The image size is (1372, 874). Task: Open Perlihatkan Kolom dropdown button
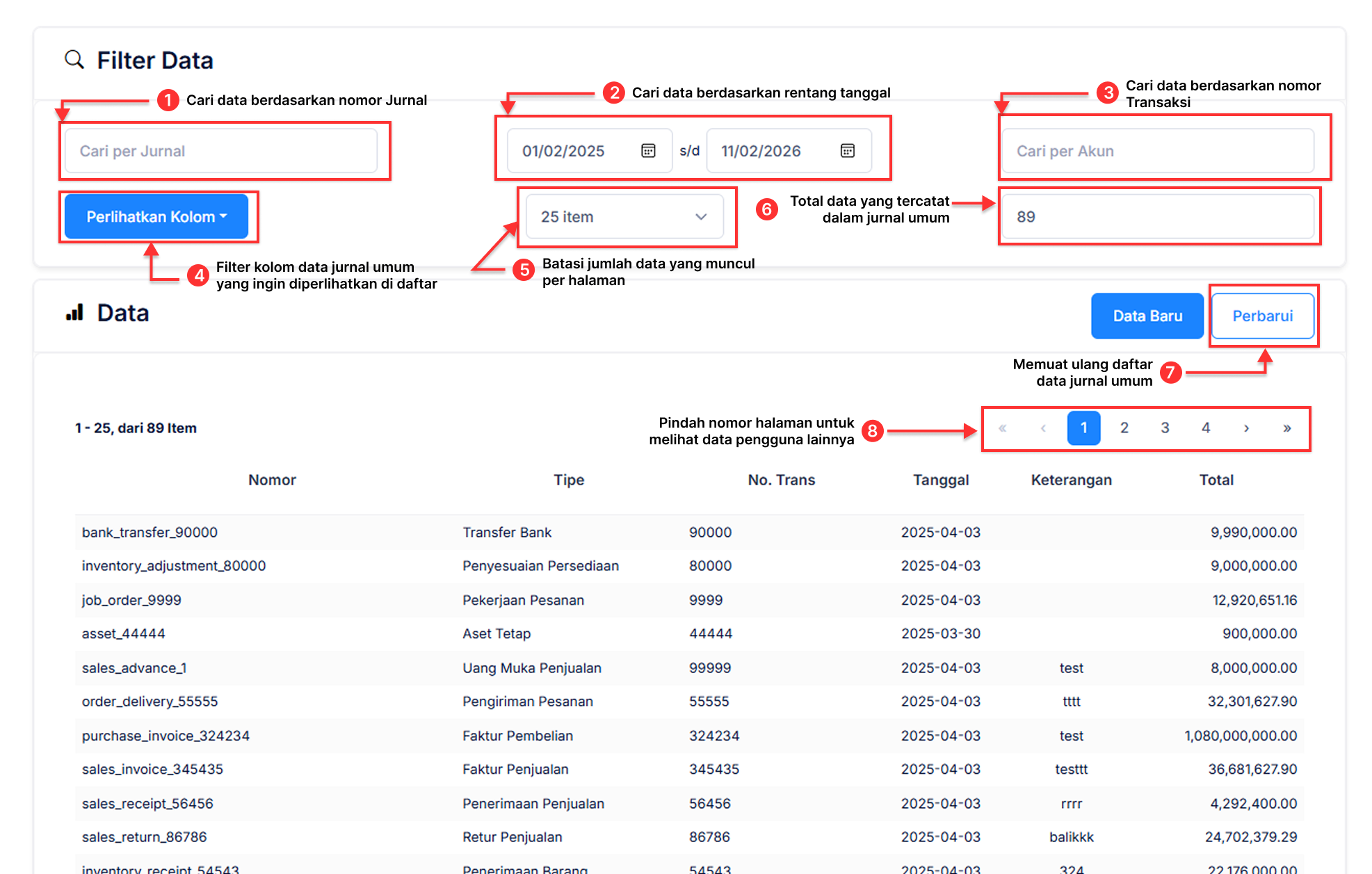[x=156, y=217]
